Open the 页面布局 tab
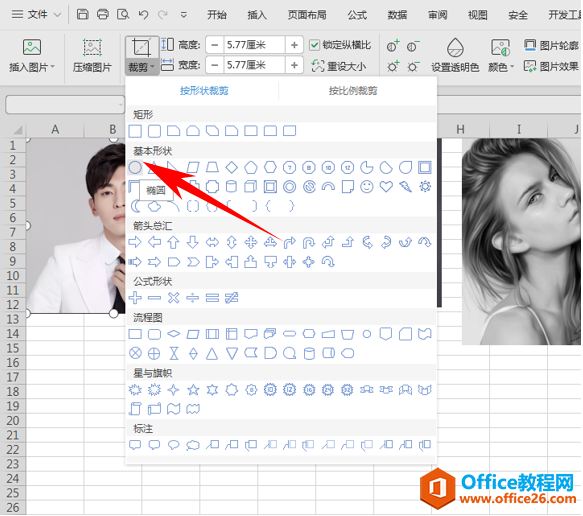The image size is (583, 516). 307,15
